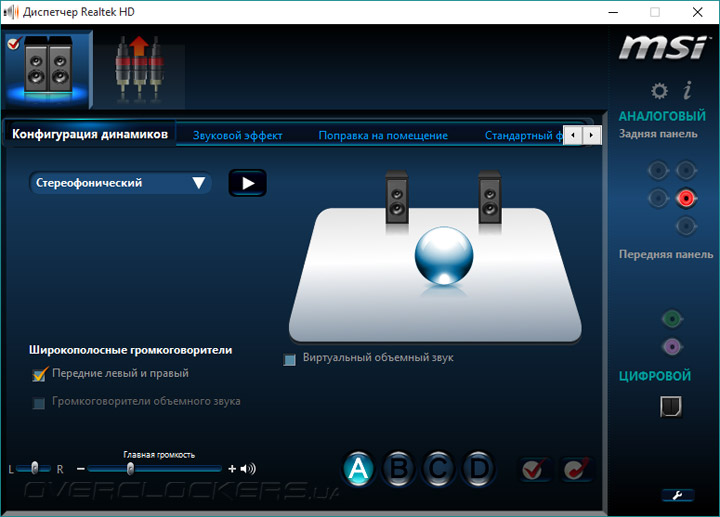This screenshot has height=517, width=720.
Task: Switch to Конфигурация динамиков tab
Action: (x=90, y=134)
